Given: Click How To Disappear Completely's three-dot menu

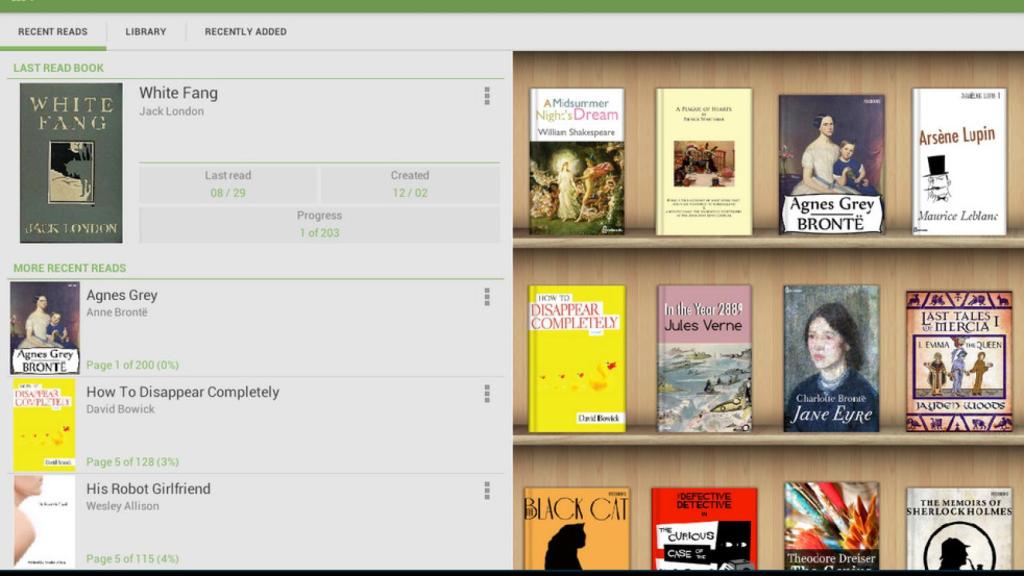Looking at the screenshot, I should point(487,394).
